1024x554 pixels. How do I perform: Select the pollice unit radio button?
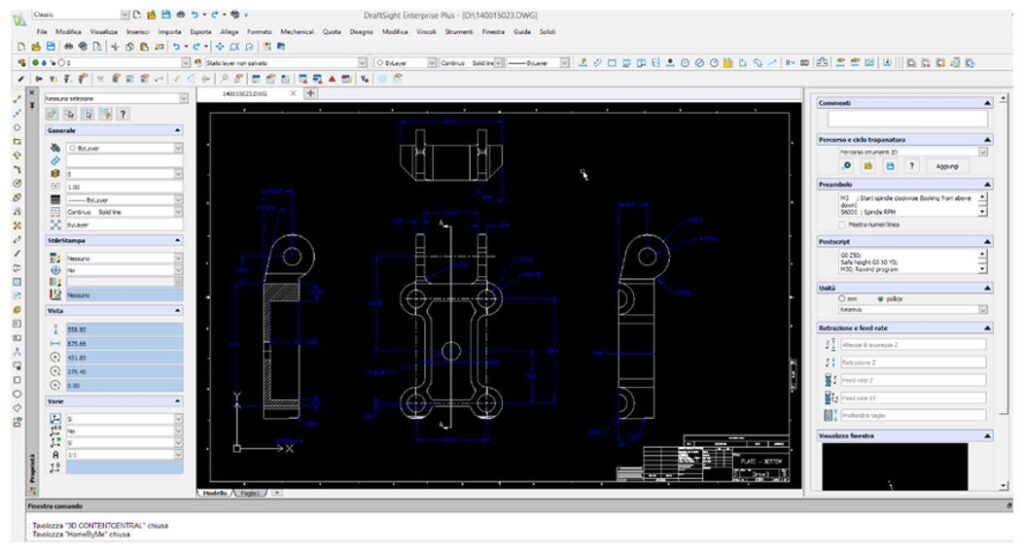click(880, 299)
